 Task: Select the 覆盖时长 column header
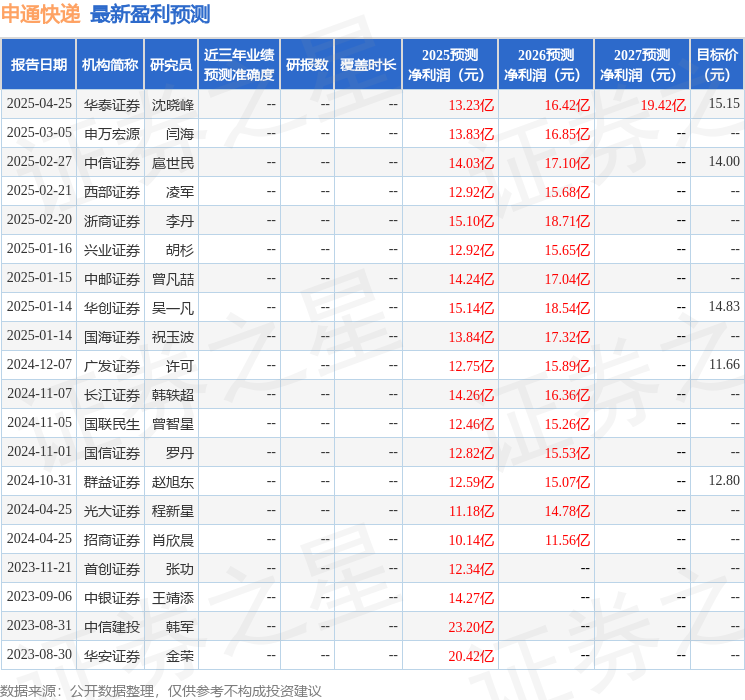[368, 65]
